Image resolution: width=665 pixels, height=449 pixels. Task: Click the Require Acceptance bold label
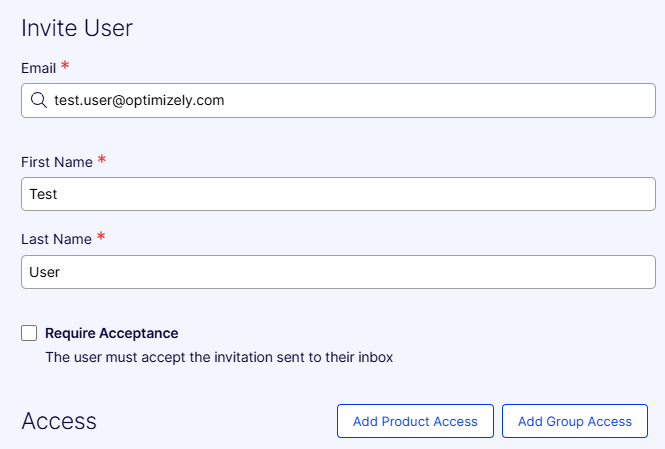coord(112,333)
